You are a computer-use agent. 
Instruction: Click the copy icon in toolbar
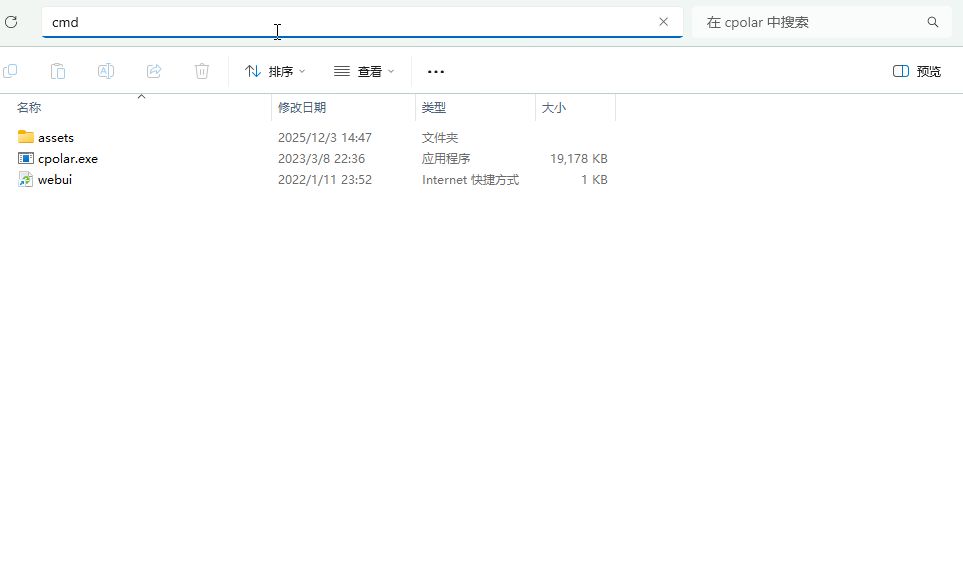(x=10, y=71)
